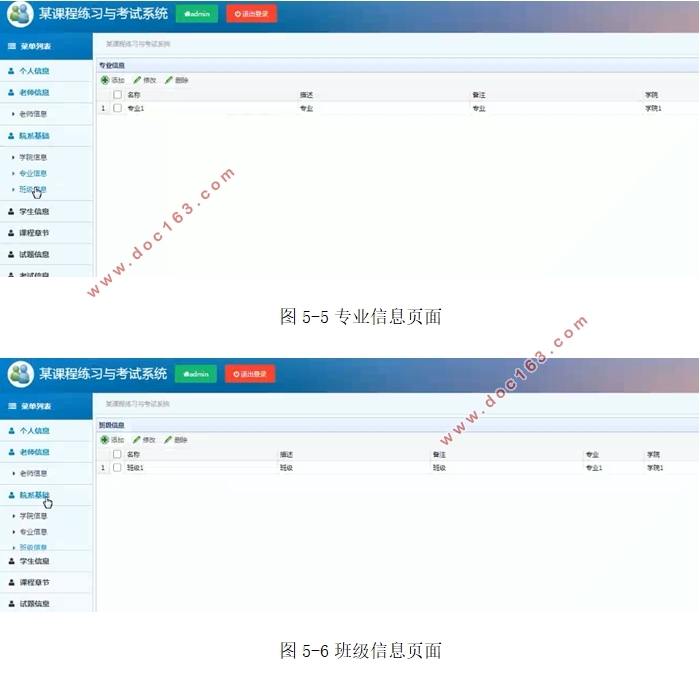The image size is (699, 685).
Task: Open 个人信息 menu on the 专业信息 page
Action: click(x=46, y=71)
